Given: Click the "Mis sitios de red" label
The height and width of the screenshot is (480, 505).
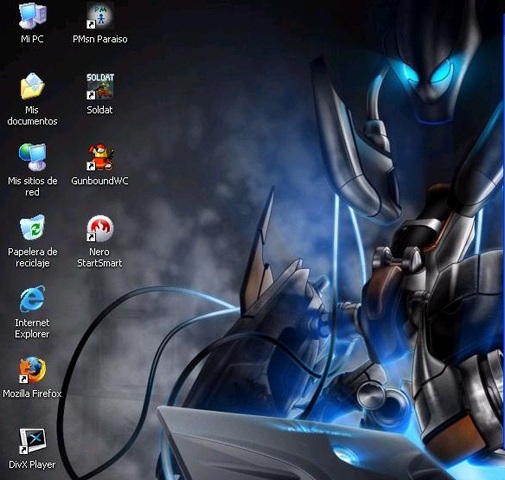Looking at the screenshot, I should [32, 186].
